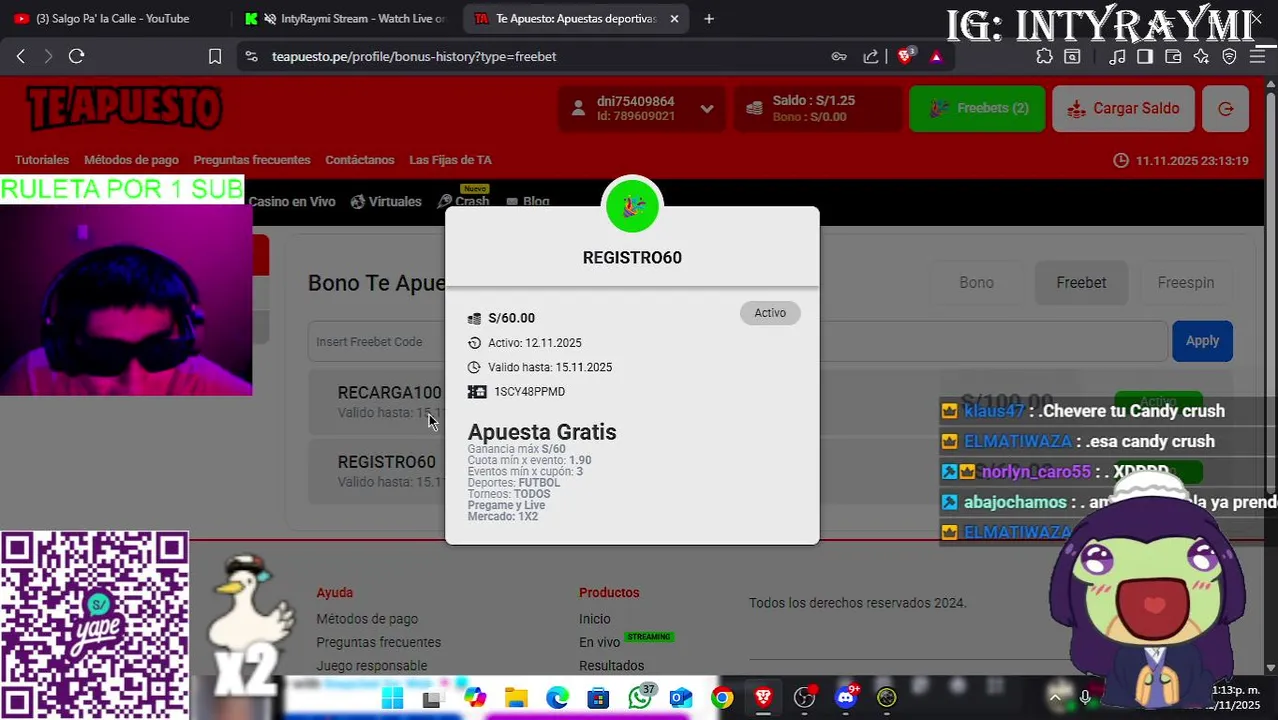Open Outlook from the taskbar

681,698
